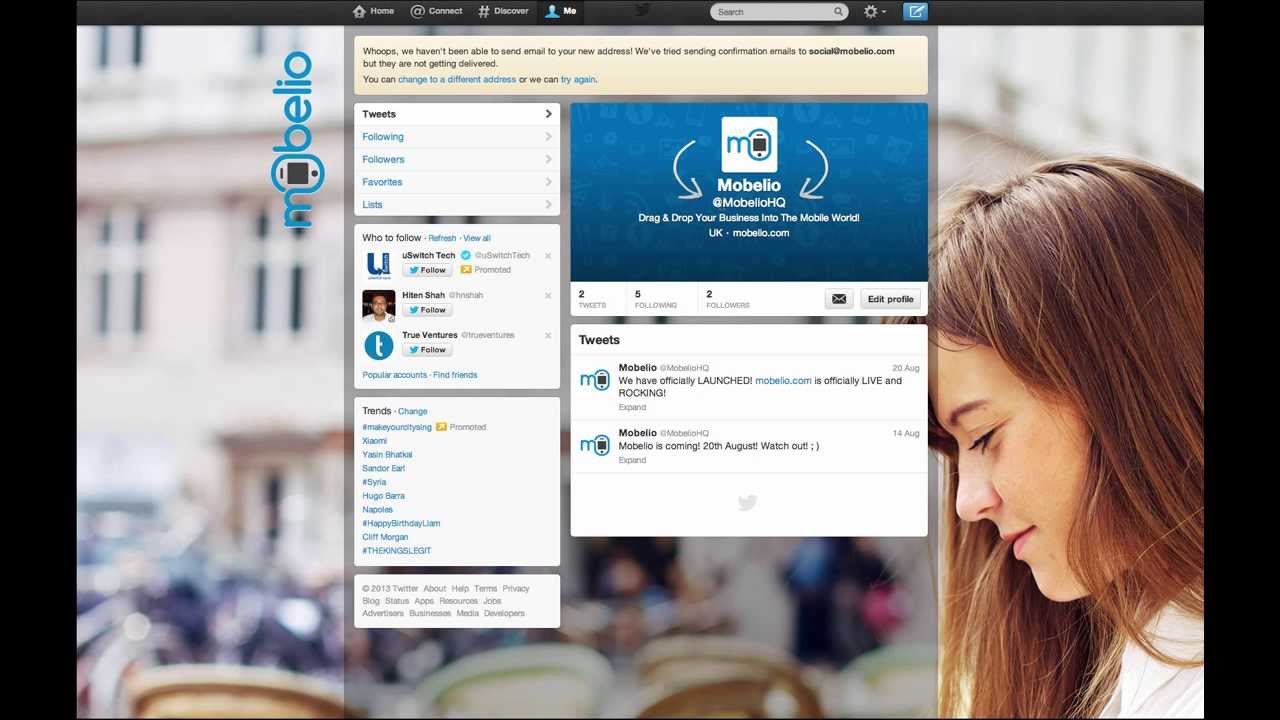Screen dimensions: 1280x720
Task: Open the Xiaomi trend
Action: (374, 441)
